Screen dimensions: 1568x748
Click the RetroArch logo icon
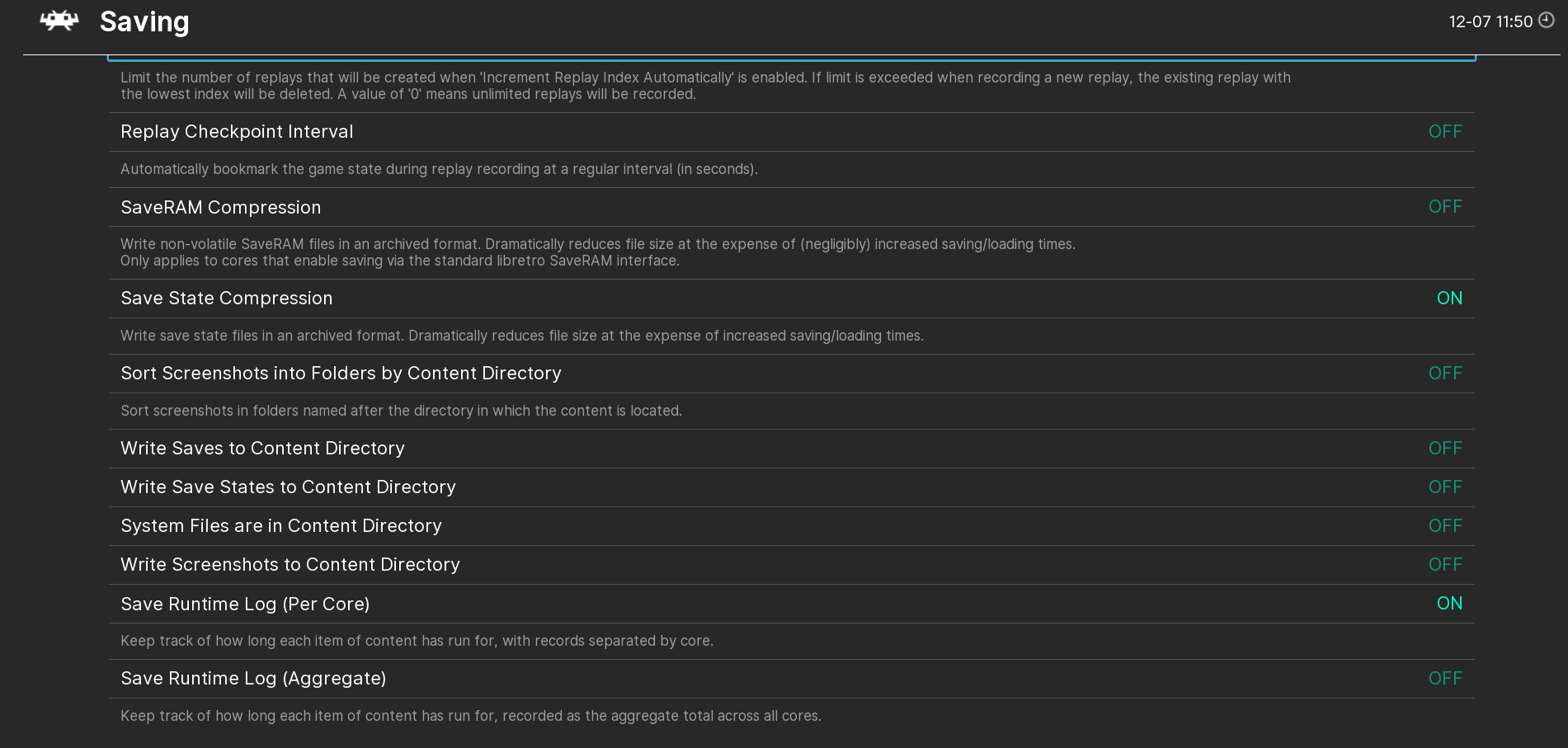[x=58, y=21]
